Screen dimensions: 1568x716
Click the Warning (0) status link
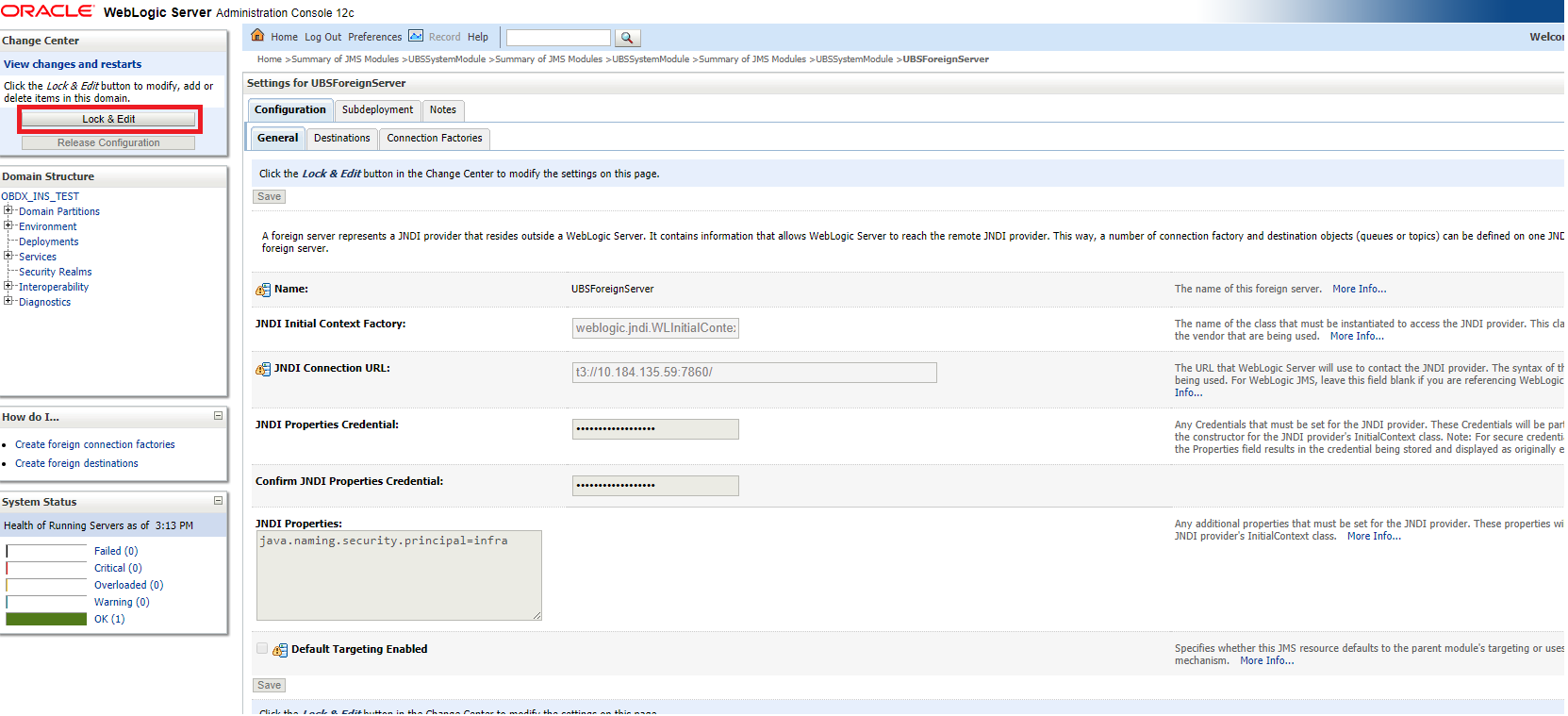[x=122, y=602]
